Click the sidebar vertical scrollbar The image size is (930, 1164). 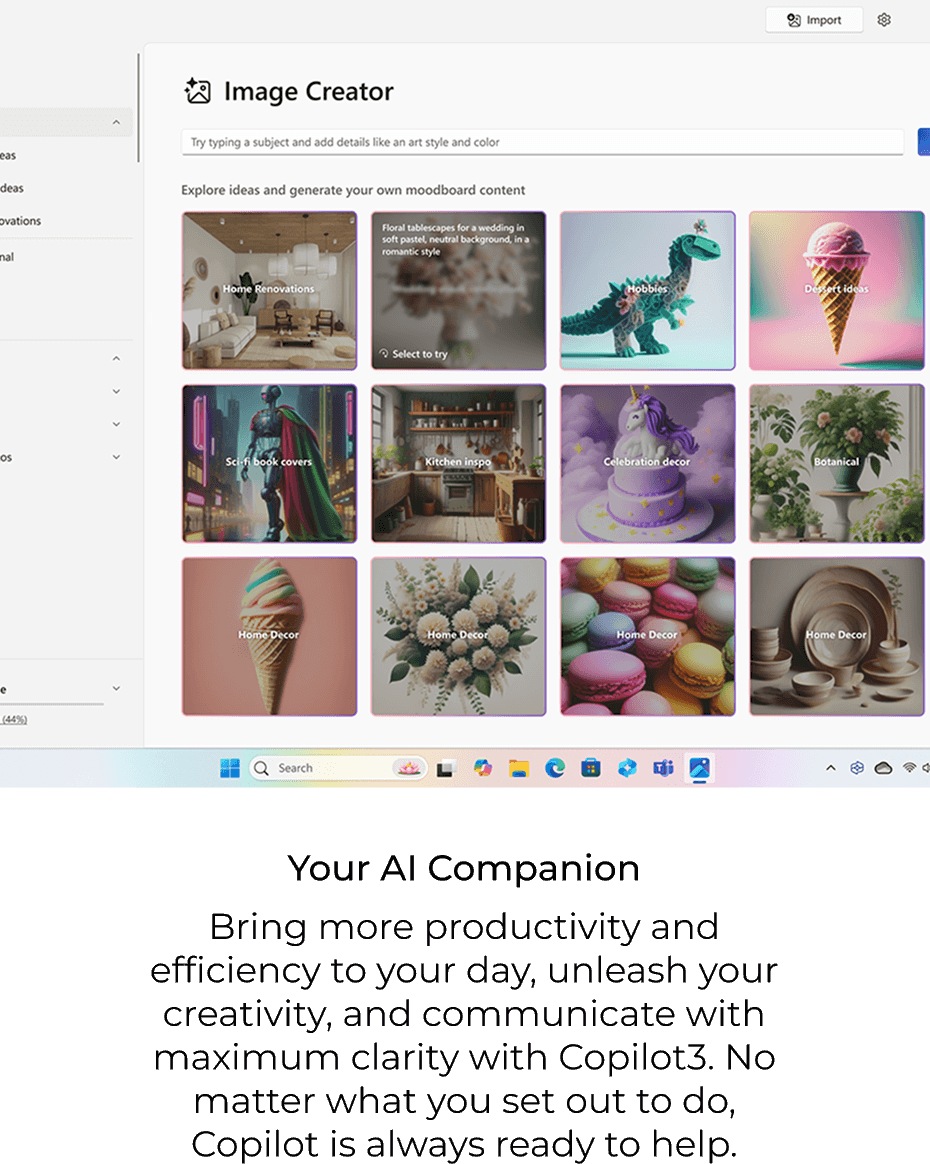pyautogui.click(x=138, y=108)
